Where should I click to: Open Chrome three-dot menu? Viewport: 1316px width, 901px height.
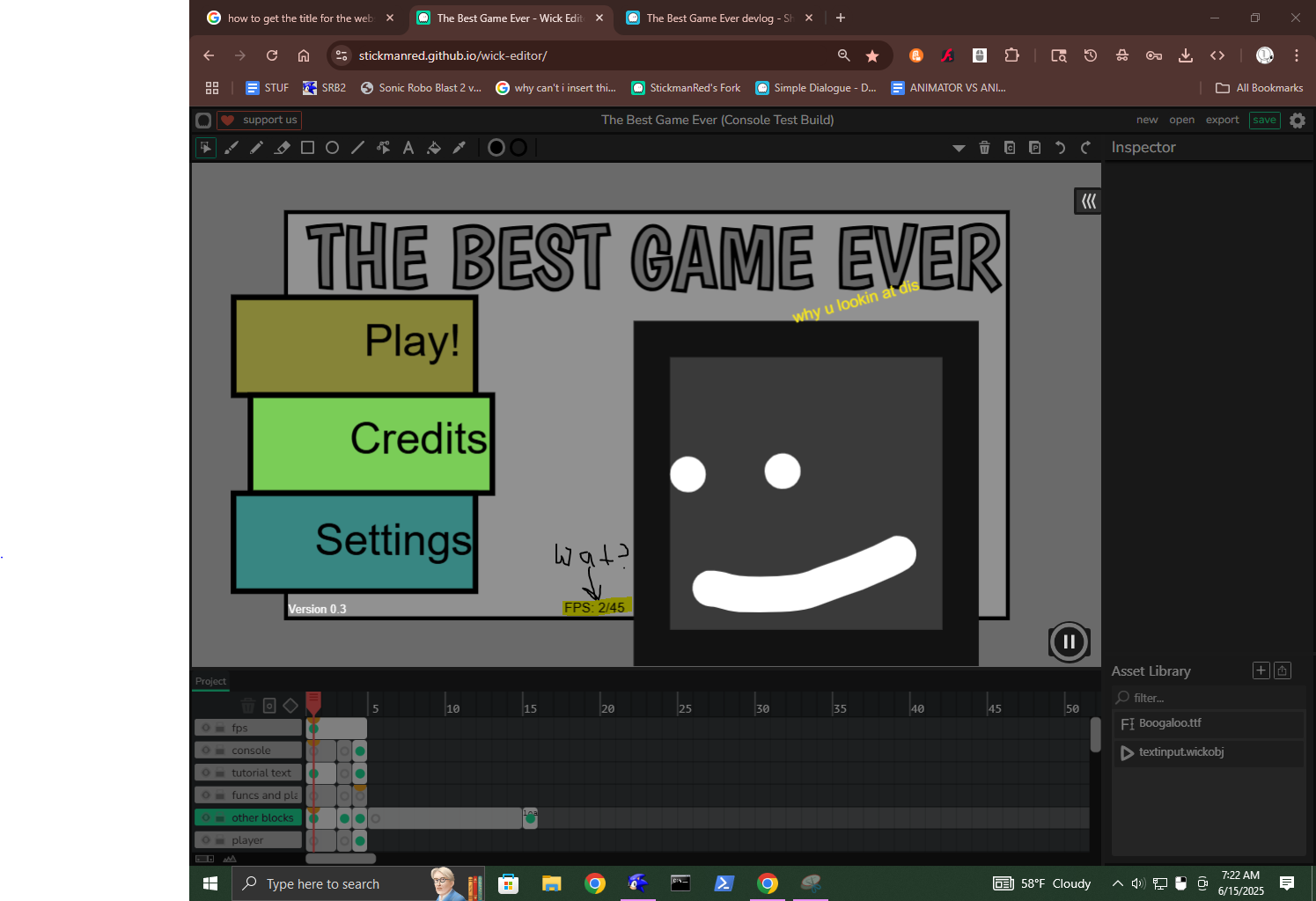pos(1297,55)
